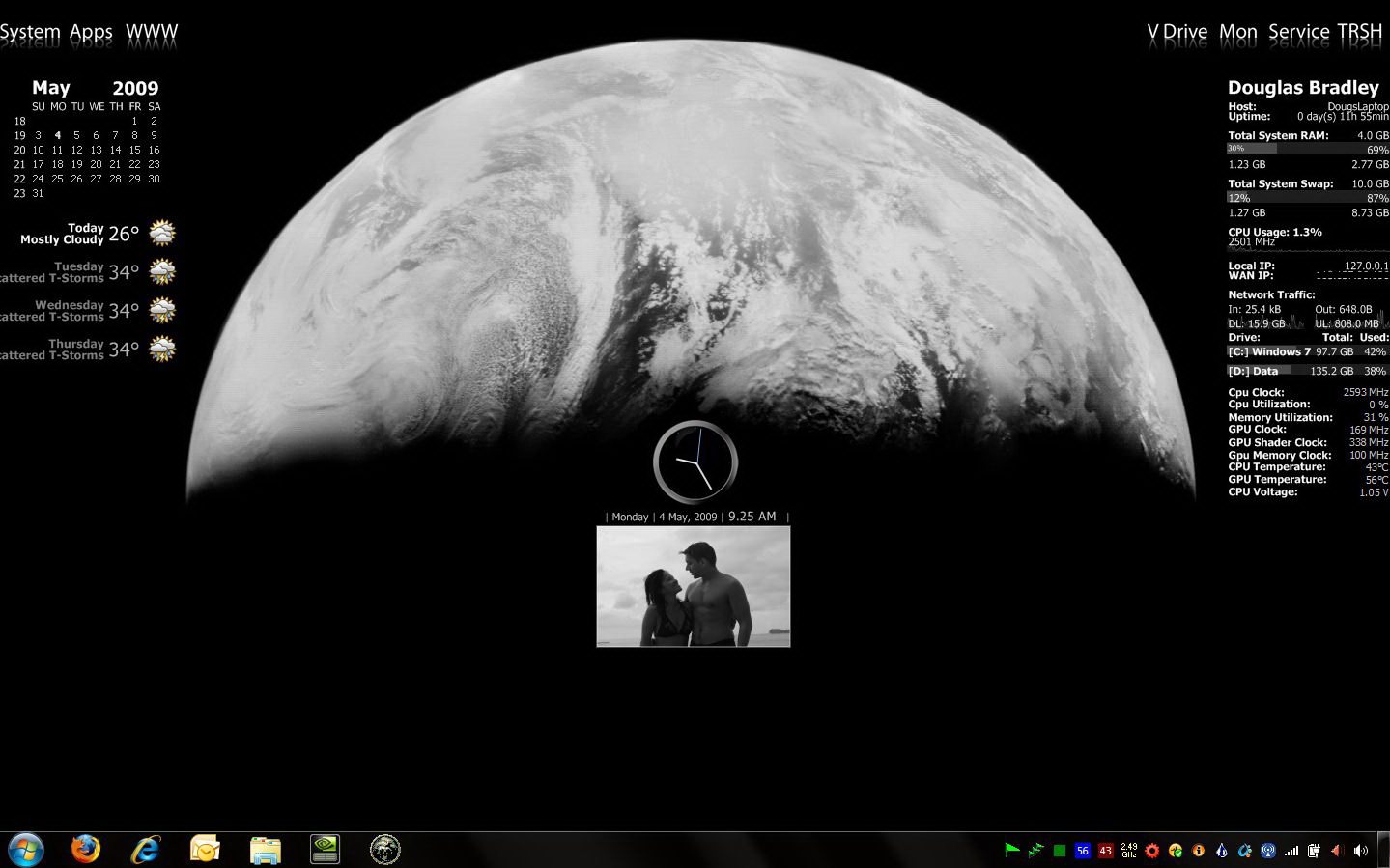Click the blue 56 temperature tray icon

(1083, 851)
